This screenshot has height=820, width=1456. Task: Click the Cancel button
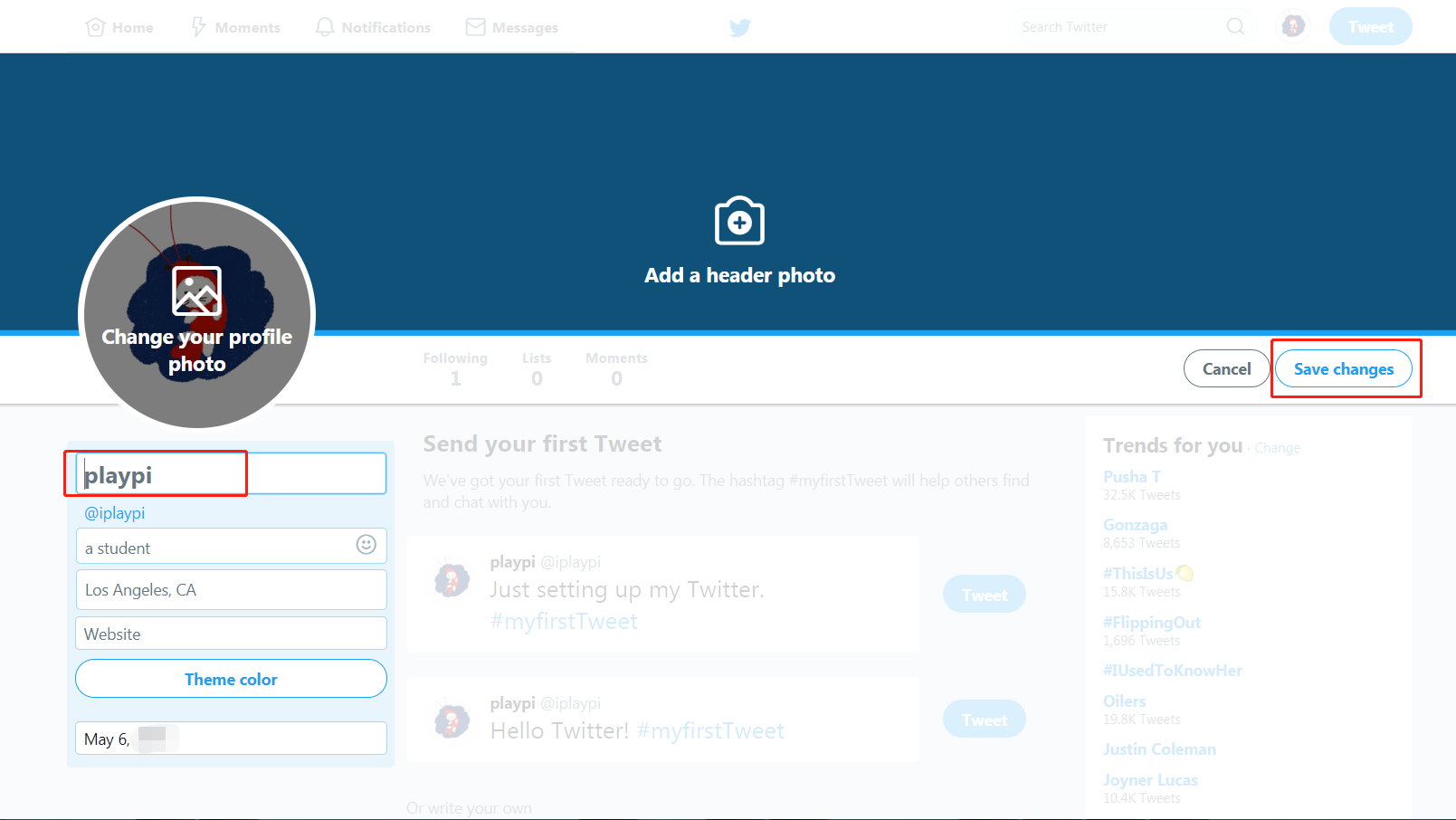click(x=1226, y=368)
